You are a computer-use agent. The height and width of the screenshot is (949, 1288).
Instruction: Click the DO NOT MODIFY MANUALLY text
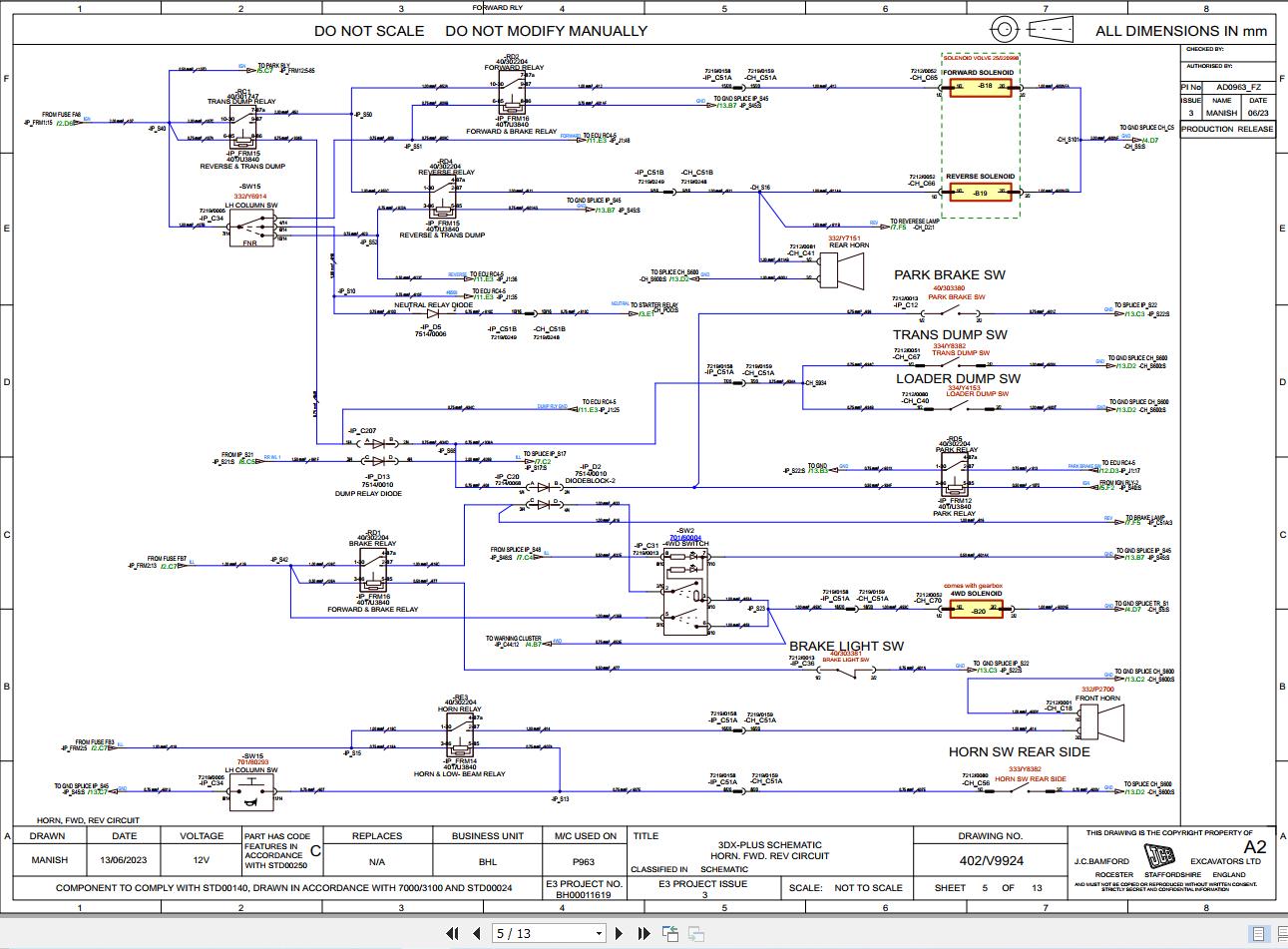546,31
